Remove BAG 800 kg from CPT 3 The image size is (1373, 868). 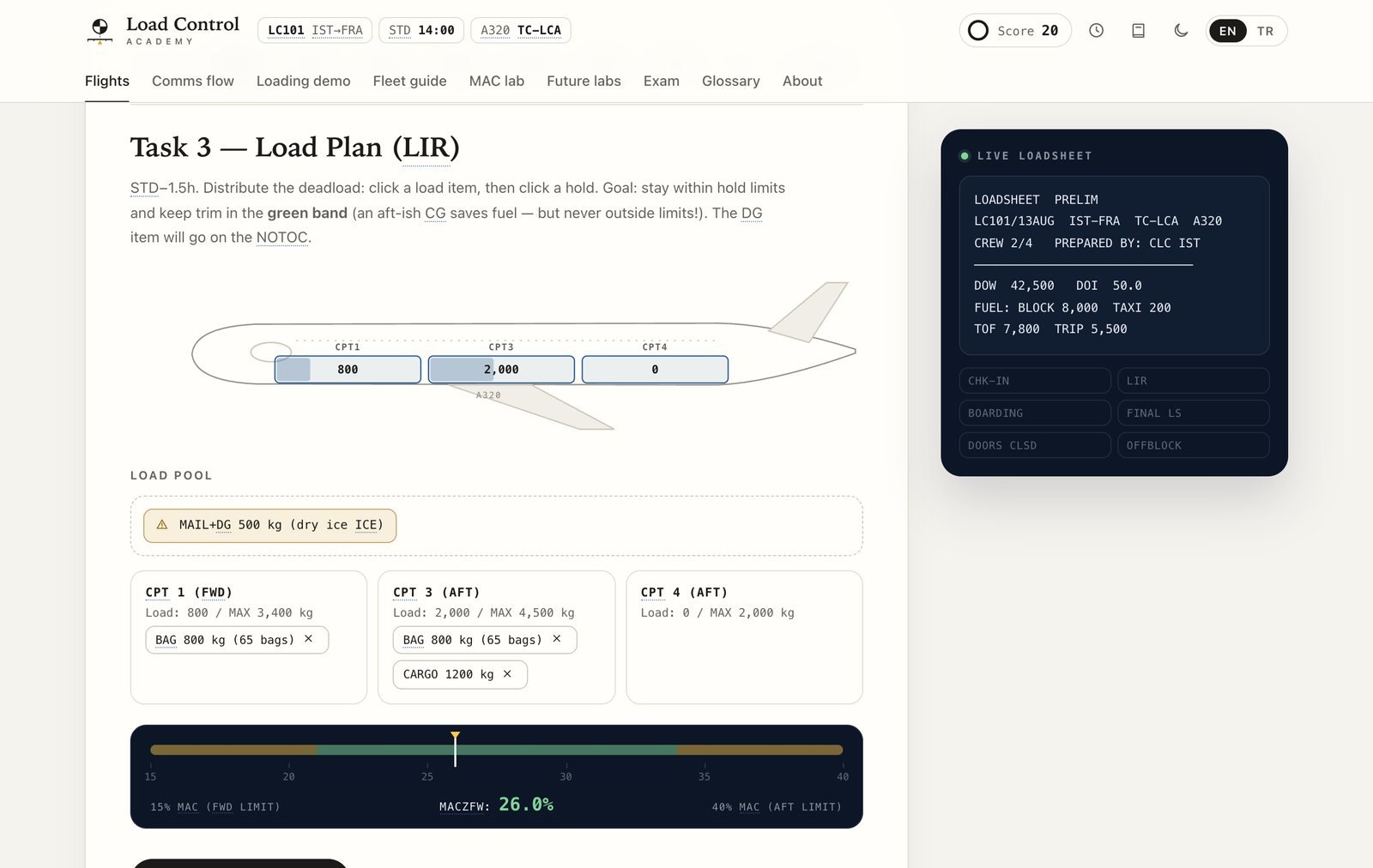click(556, 639)
